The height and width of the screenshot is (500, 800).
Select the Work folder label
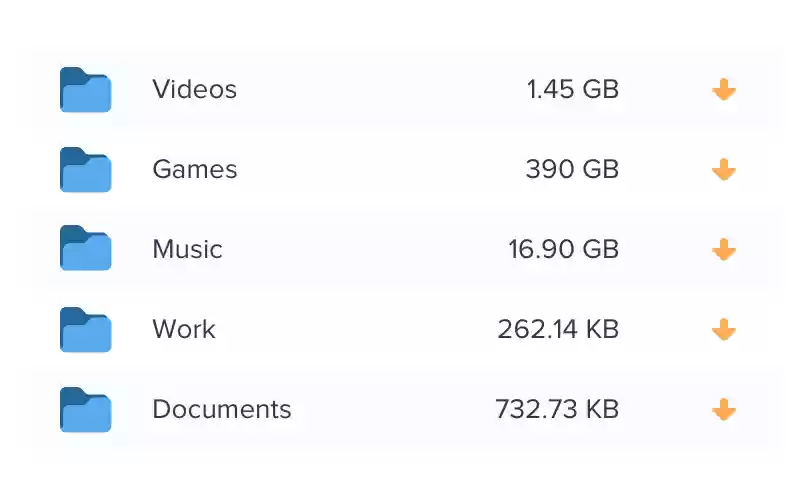183,329
